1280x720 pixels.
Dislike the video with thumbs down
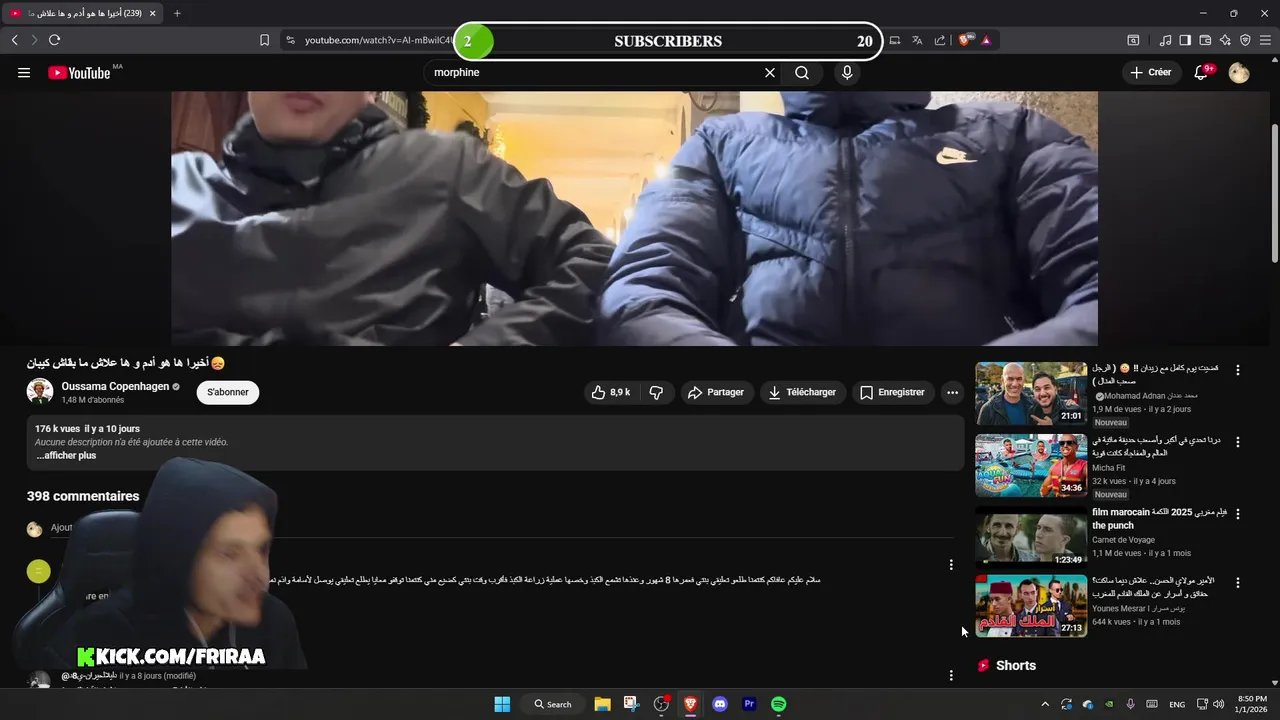(x=657, y=392)
